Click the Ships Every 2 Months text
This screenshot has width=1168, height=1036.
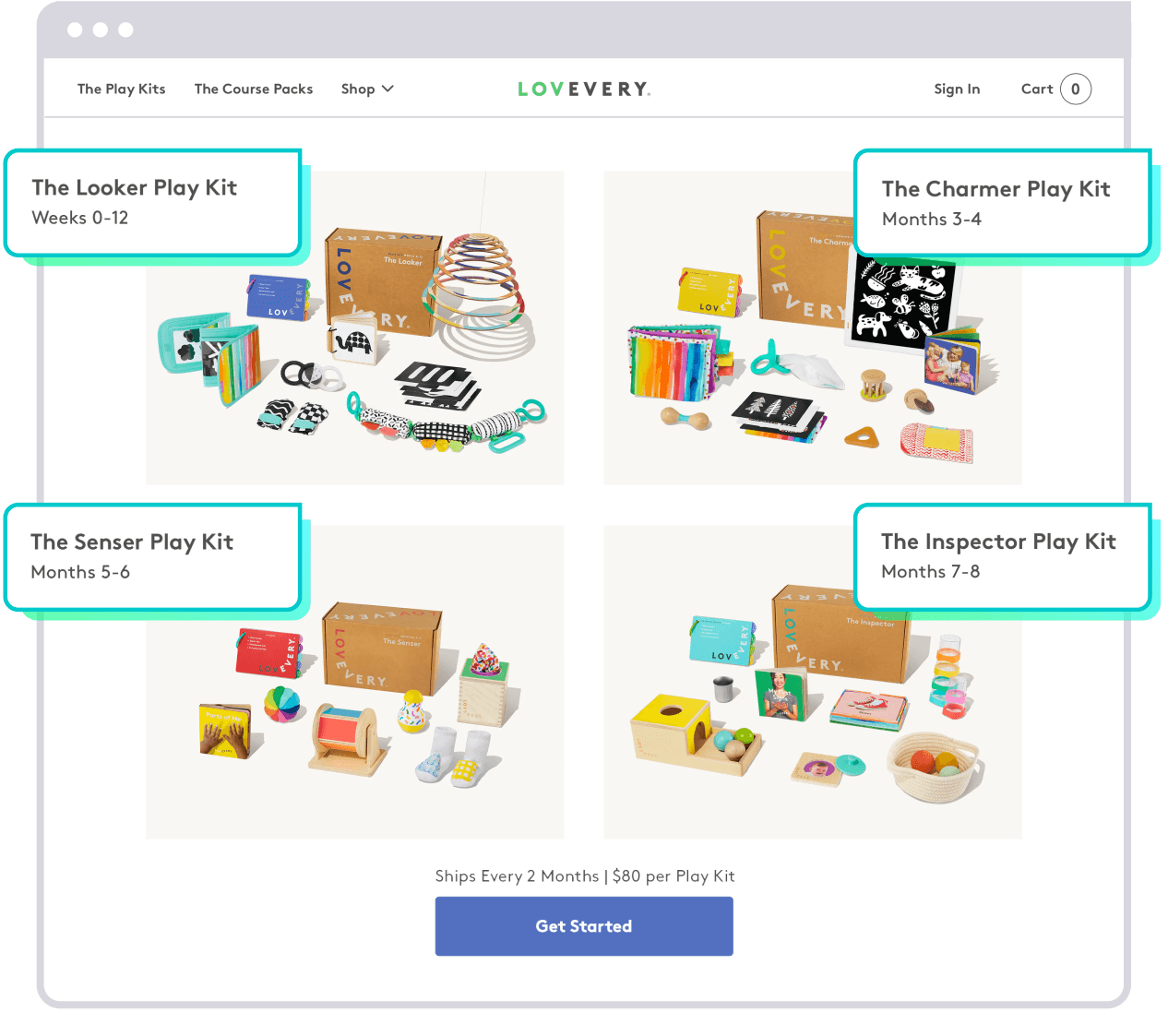[x=517, y=876]
